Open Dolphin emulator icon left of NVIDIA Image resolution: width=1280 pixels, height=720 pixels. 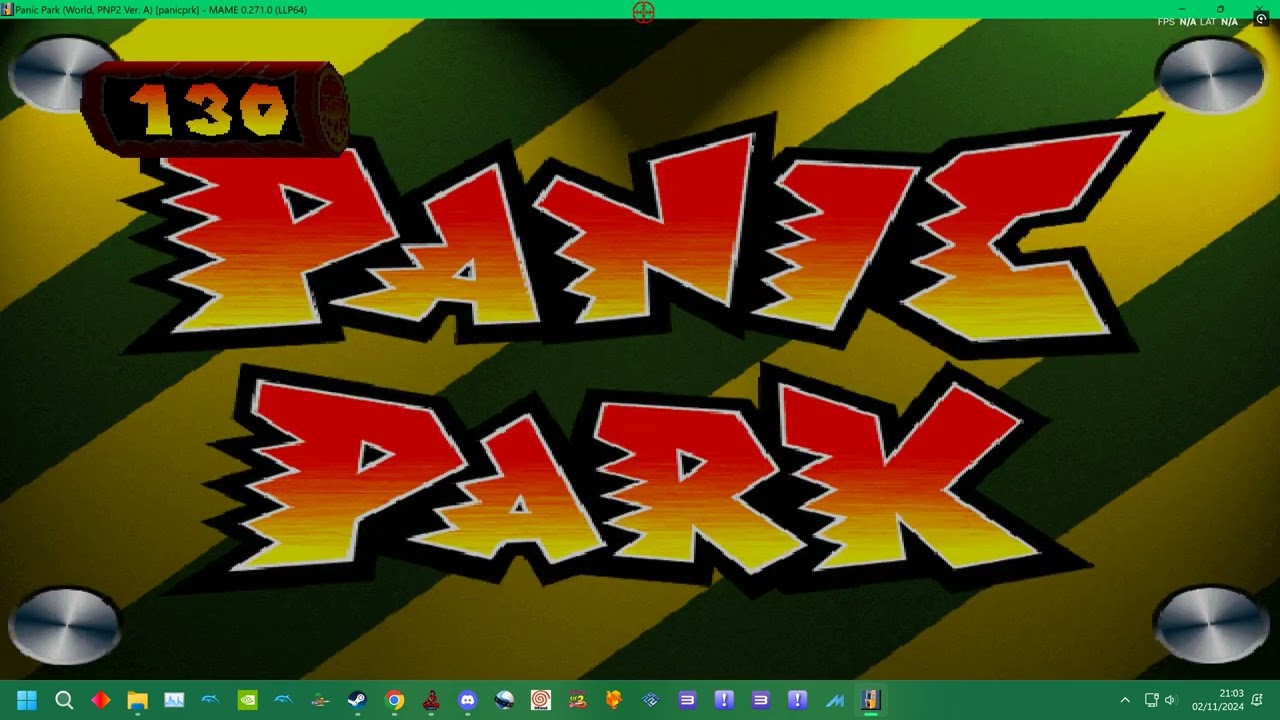pos(210,700)
